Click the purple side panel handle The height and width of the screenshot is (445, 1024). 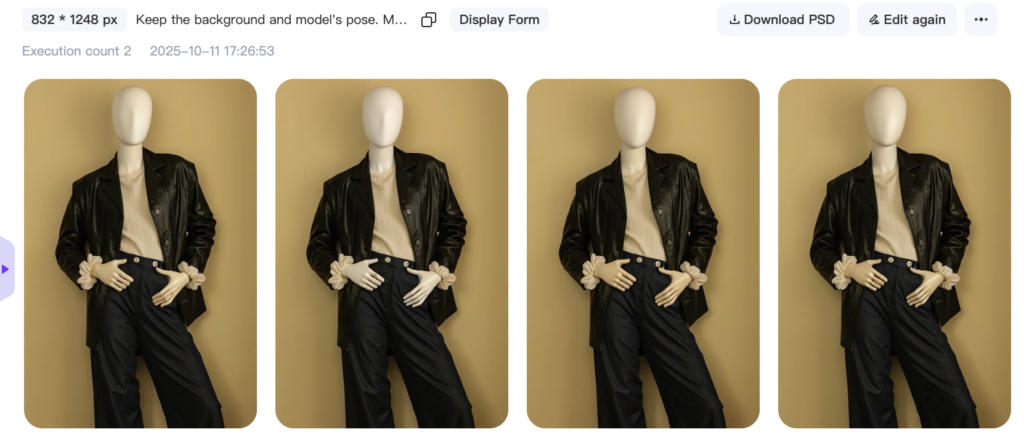[x=7, y=269]
